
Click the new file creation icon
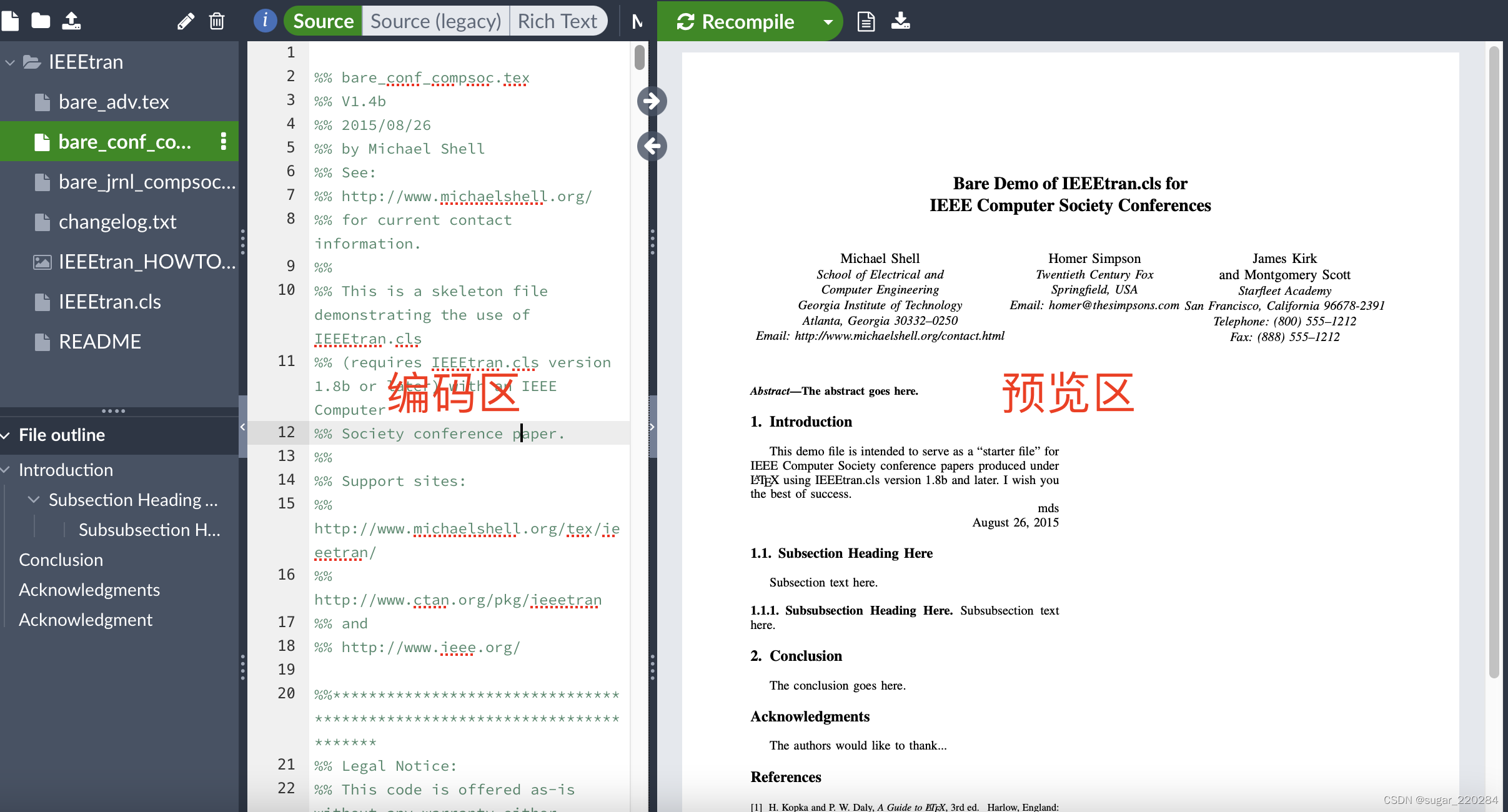(13, 20)
